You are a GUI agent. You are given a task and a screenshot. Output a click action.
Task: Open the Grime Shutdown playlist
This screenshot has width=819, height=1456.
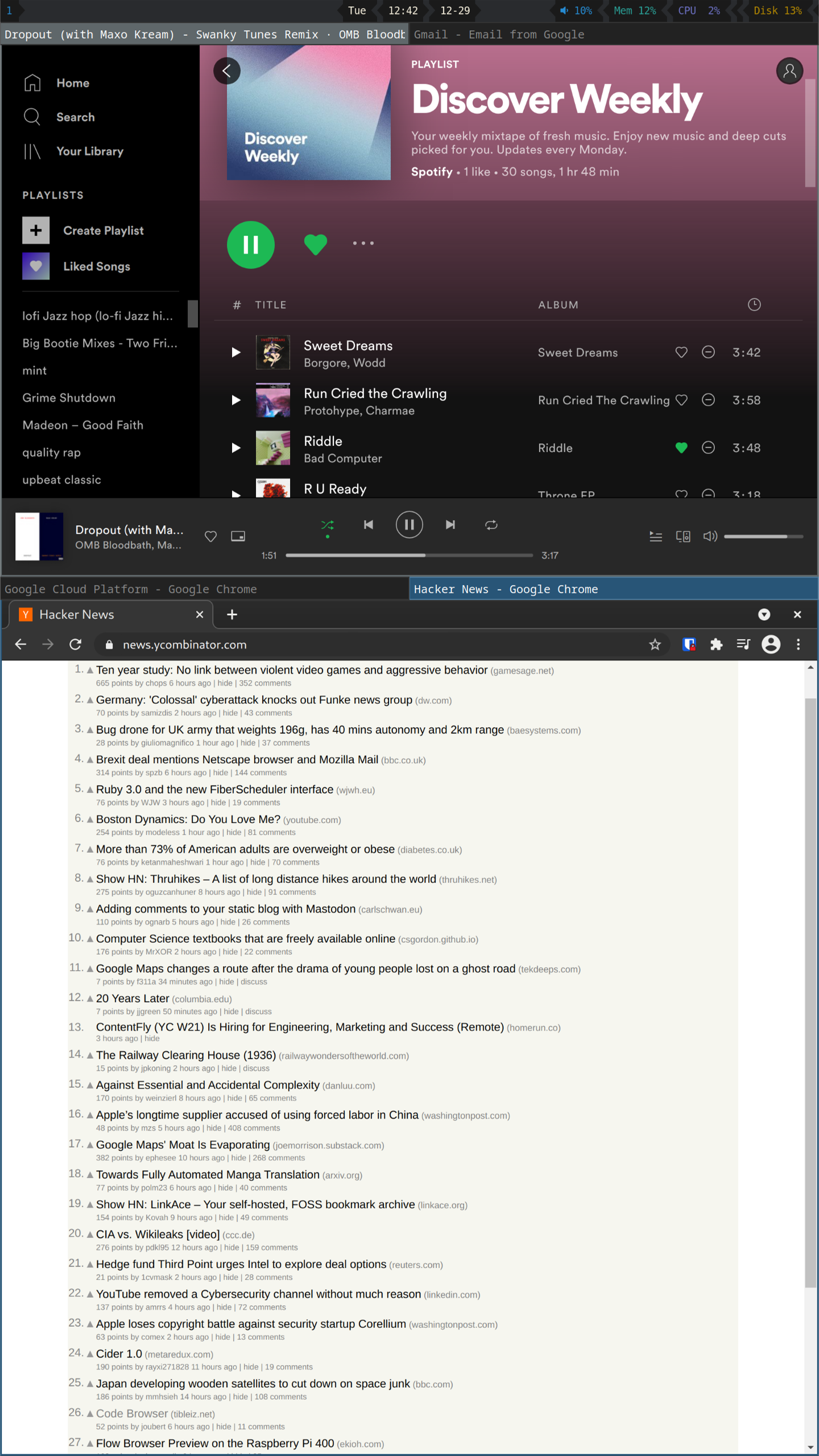[69, 398]
